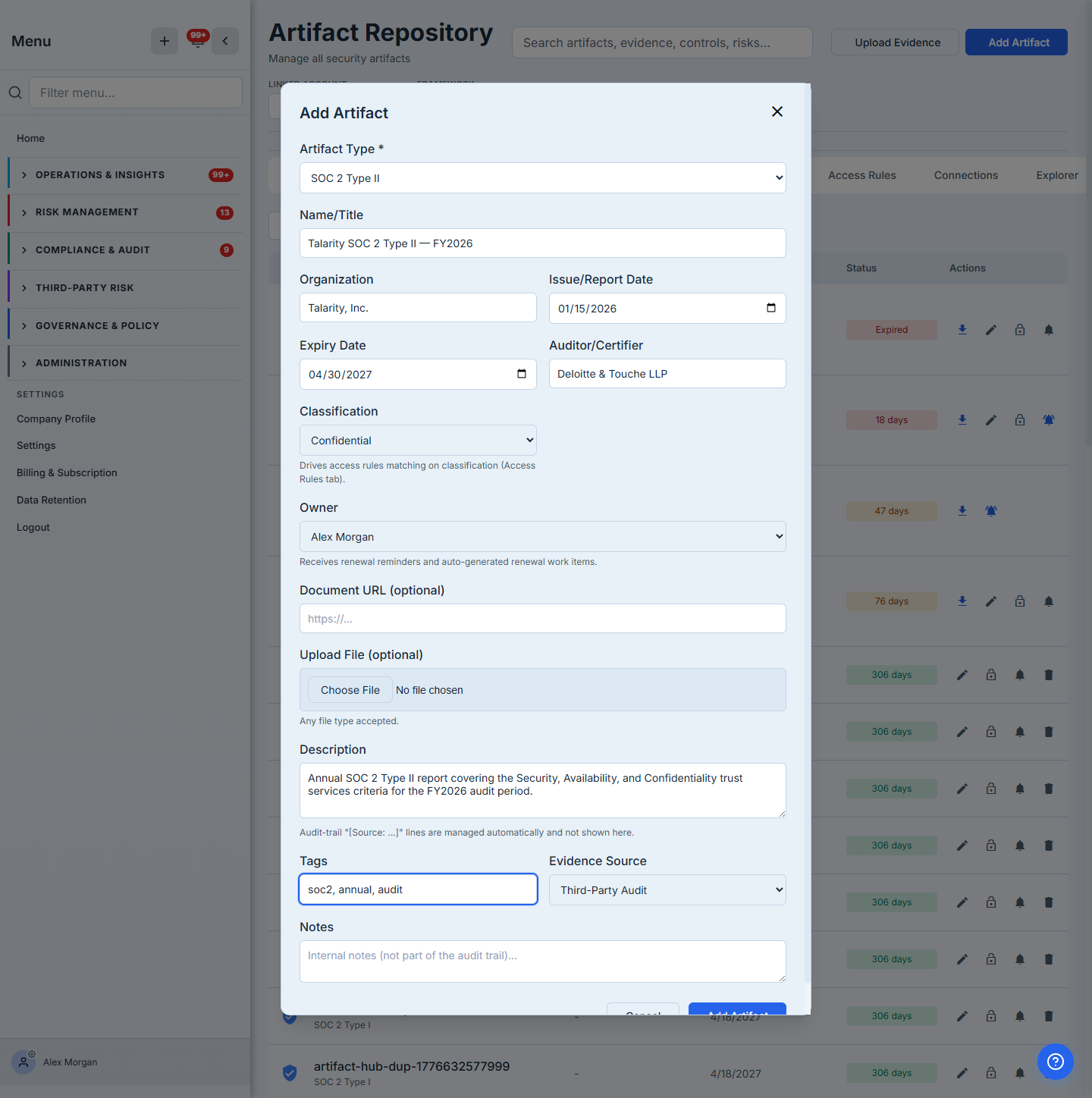Screen dimensions: 1092x1098
Task: Click reminder bell in the Expired row
Action: pyautogui.click(x=1049, y=330)
